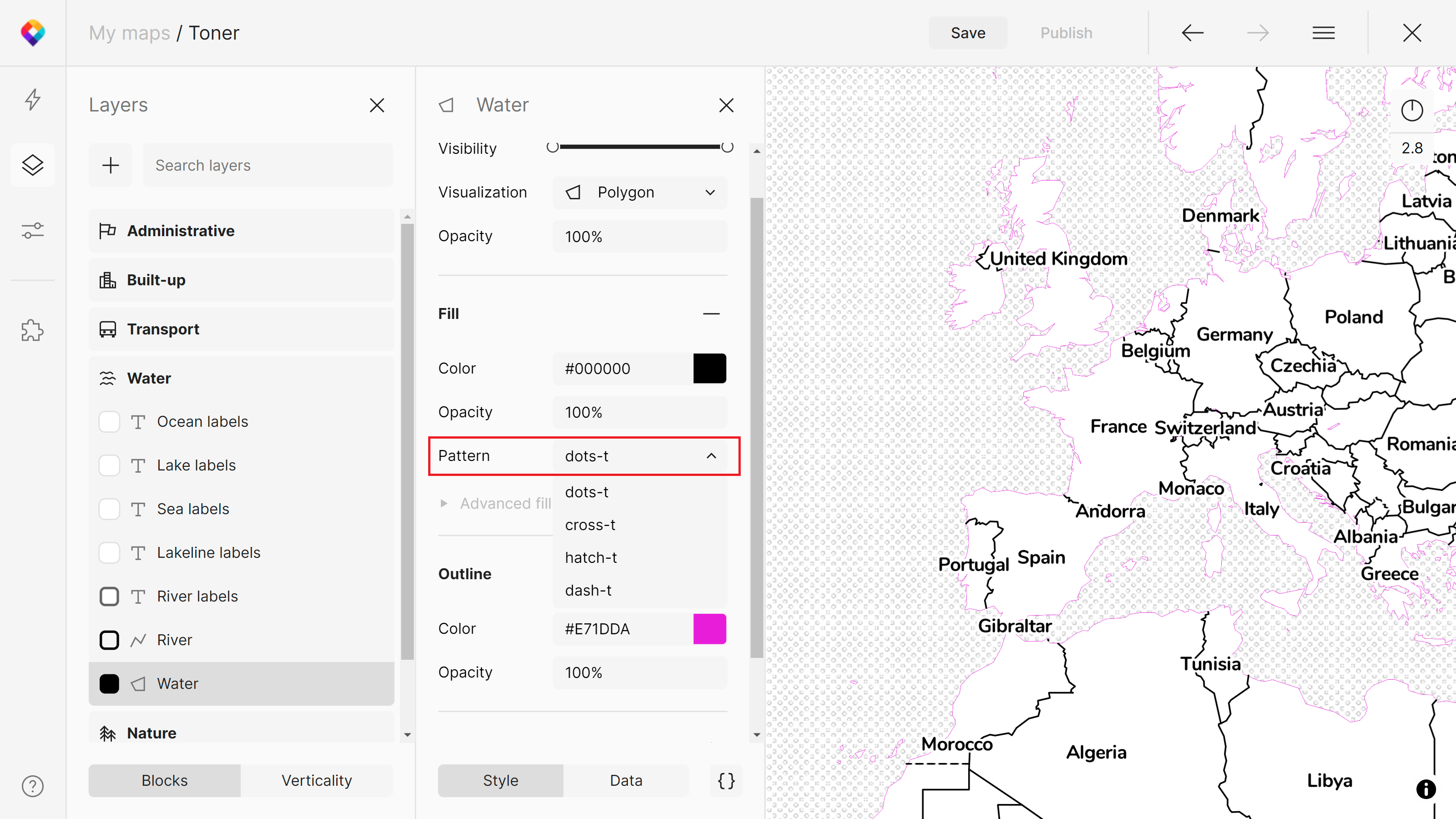The image size is (1456, 819).
Task: Open the JSON code braces editor
Action: point(726,781)
